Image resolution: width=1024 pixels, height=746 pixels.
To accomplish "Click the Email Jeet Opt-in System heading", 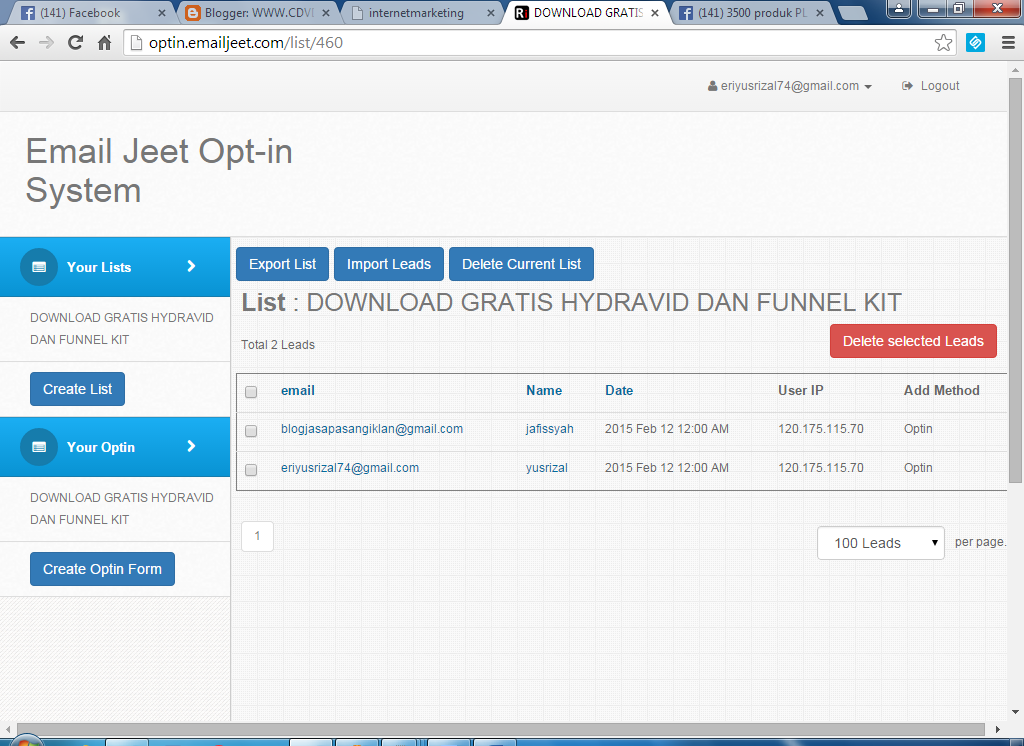I will (x=159, y=171).
